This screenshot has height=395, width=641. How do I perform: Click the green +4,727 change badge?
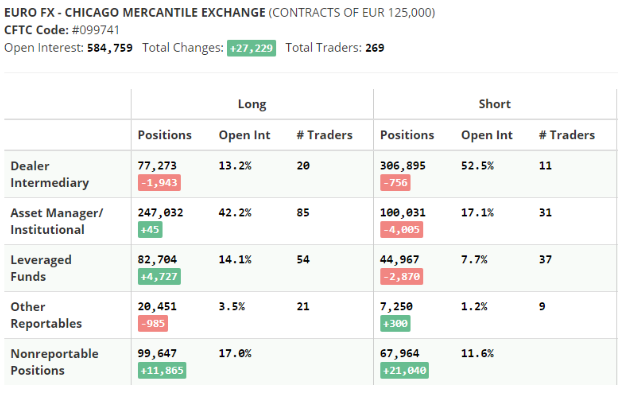[x=159, y=277]
